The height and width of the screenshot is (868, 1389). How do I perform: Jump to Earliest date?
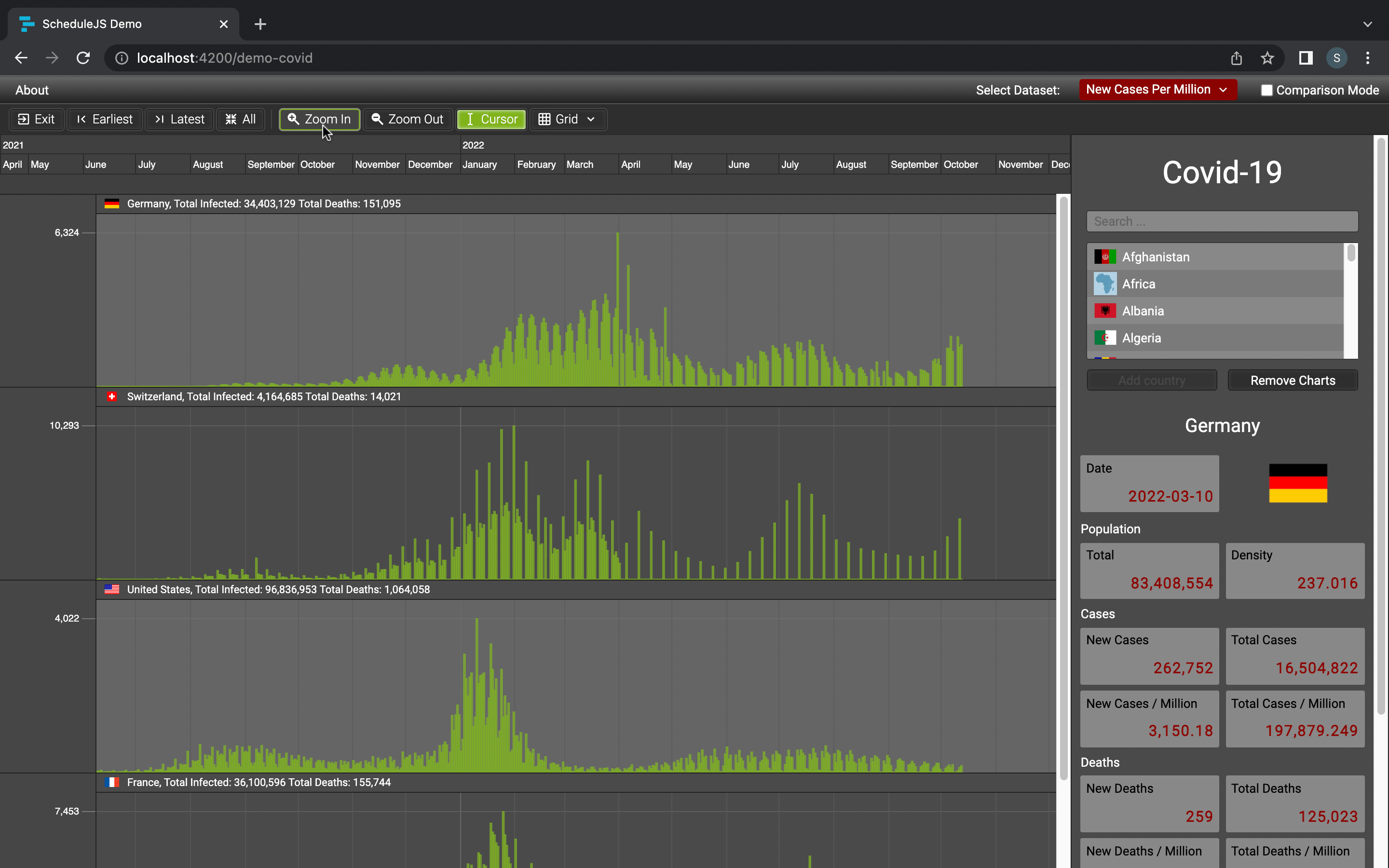(105, 120)
